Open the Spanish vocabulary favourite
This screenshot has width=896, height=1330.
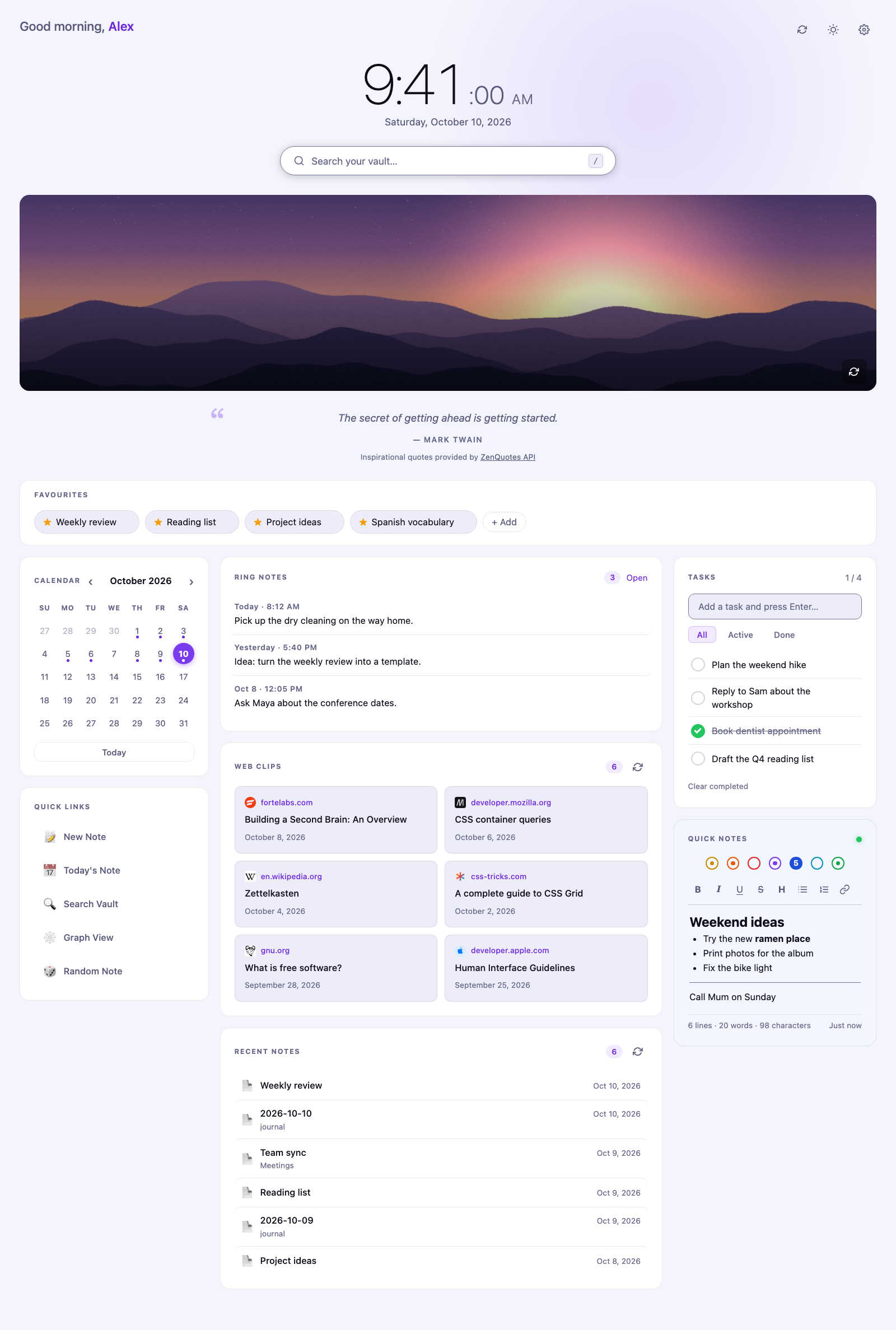point(413,522)
